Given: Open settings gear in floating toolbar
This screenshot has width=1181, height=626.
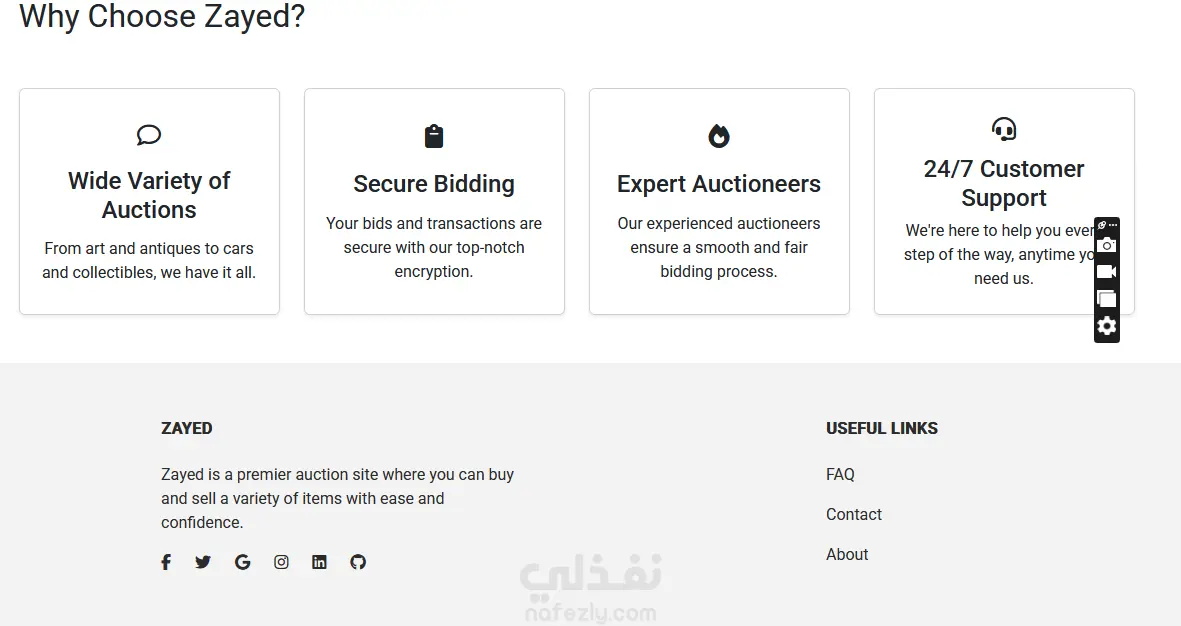Looking at the screenshot, I should [1106, 326].
